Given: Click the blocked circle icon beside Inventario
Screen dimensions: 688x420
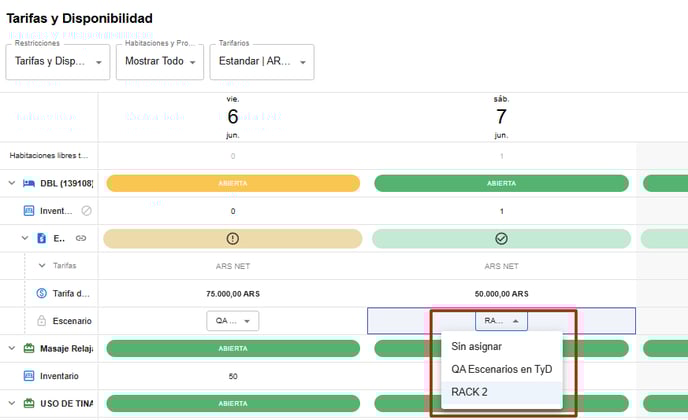Looking at the screenshot, I should click(87, 211).
